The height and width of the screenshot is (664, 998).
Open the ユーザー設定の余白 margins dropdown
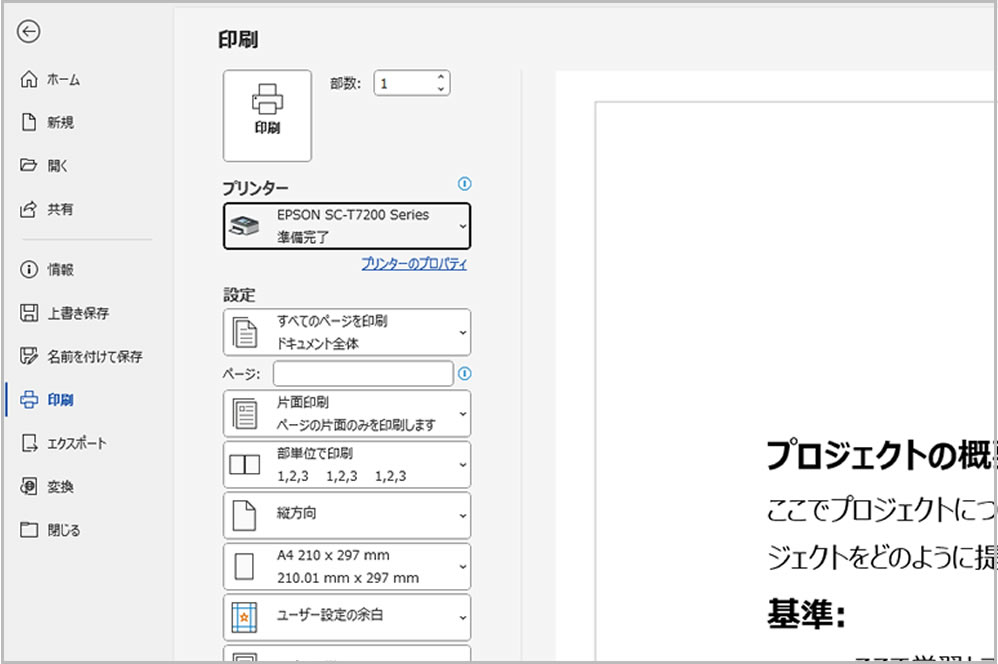pos(347,617)
